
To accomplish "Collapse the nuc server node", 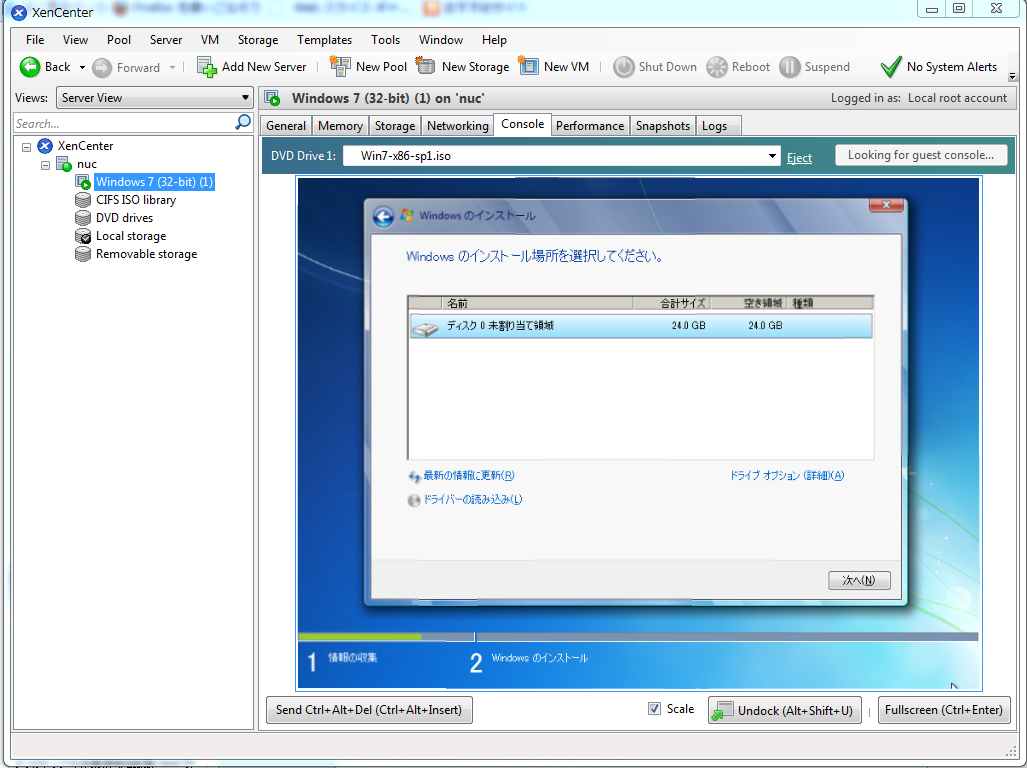I will tap(45, 165).
